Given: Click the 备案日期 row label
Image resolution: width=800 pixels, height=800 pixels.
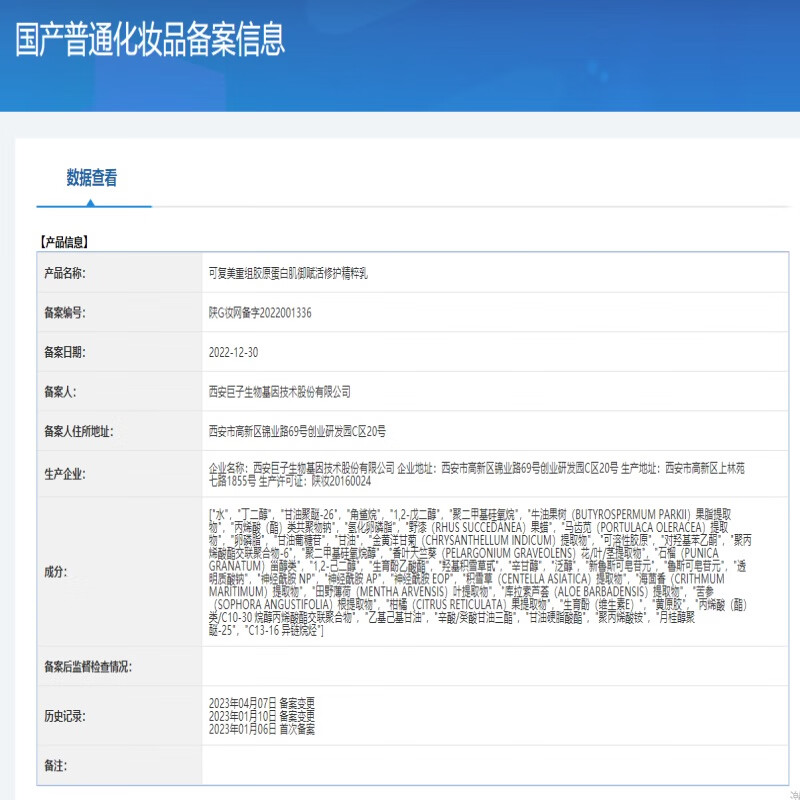Looking at the screenshot, I should pos(64,352).
